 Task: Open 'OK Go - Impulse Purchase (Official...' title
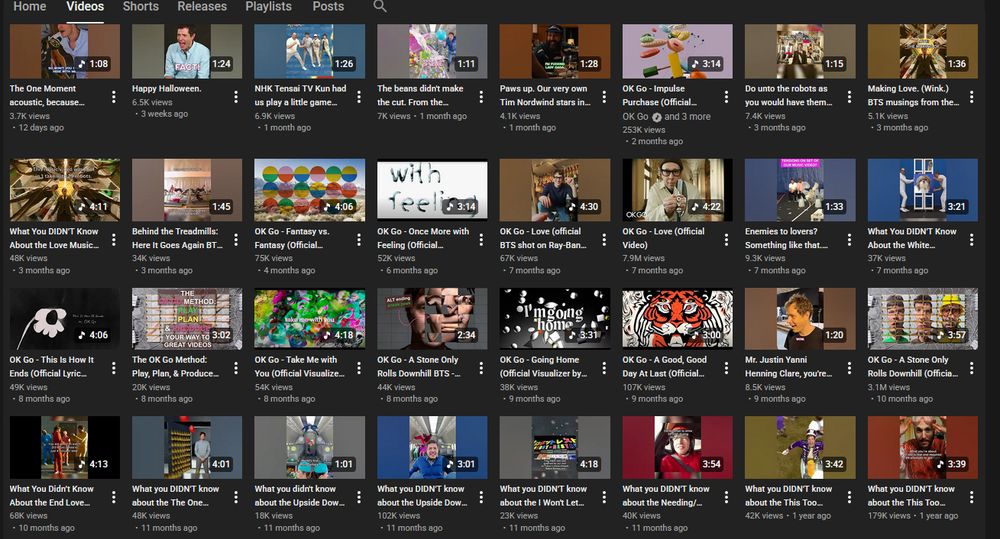(659, 95)
